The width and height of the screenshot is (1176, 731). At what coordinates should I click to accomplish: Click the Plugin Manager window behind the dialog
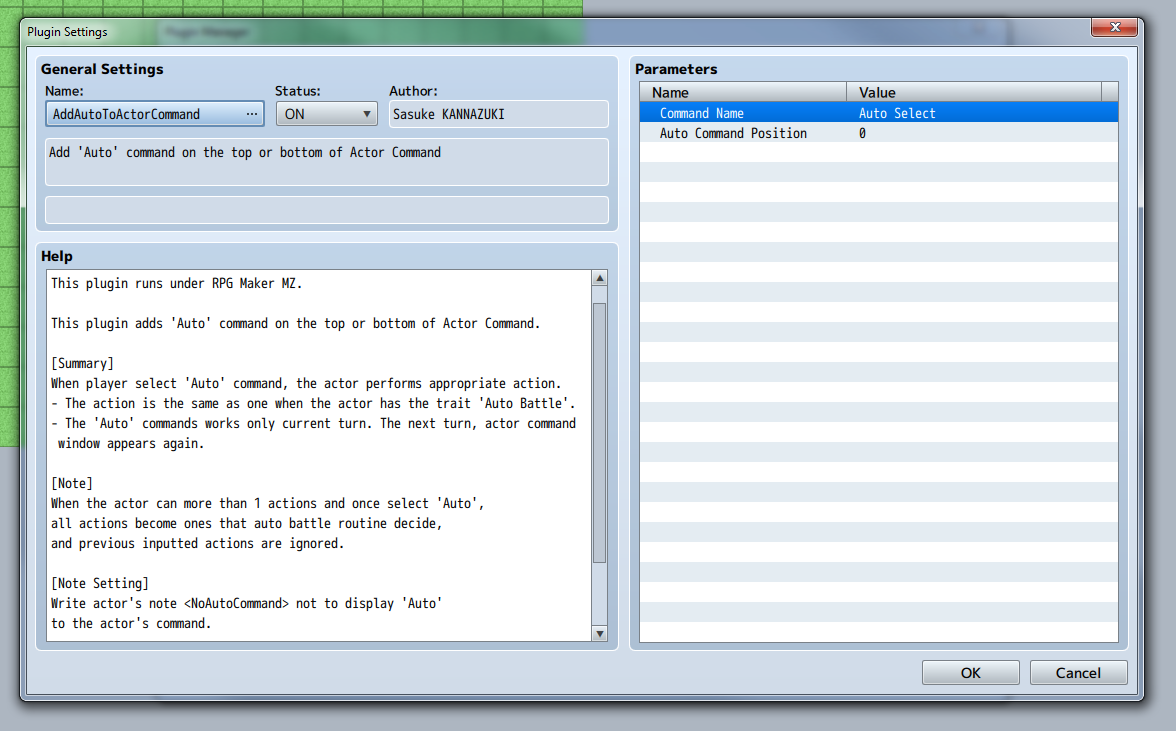205,31
